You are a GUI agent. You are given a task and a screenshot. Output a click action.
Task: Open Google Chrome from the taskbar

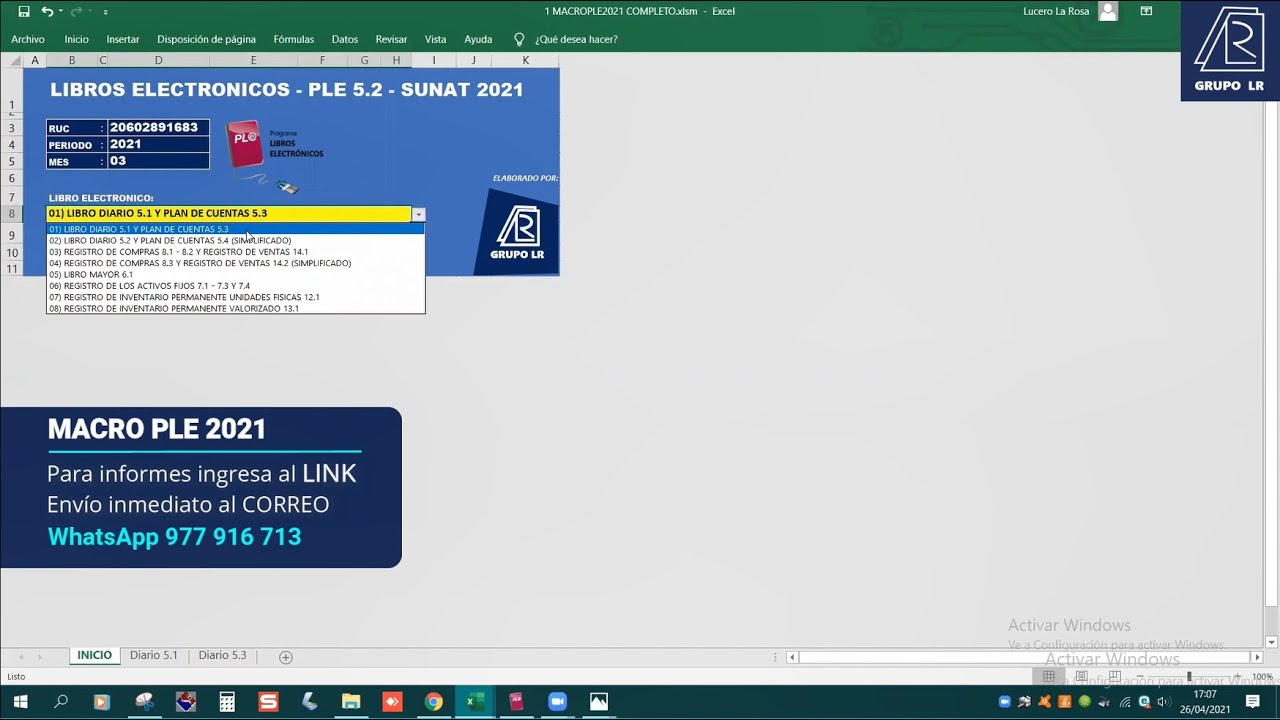[x=433, y=702]
